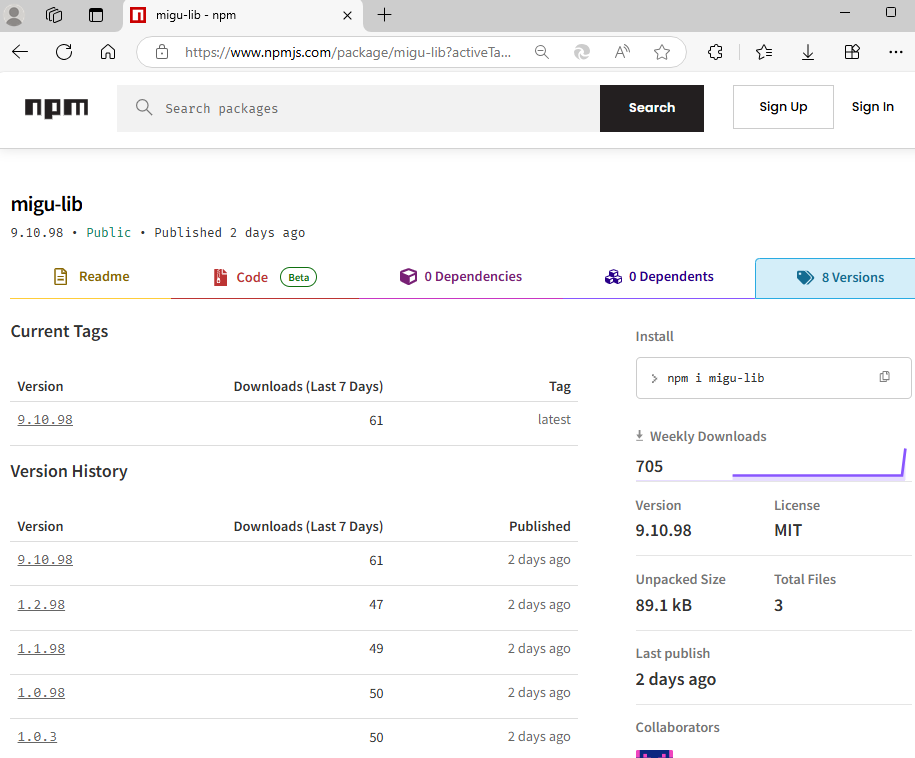
Task: Activate the Read aloud icon
Action: pos(622,52)
